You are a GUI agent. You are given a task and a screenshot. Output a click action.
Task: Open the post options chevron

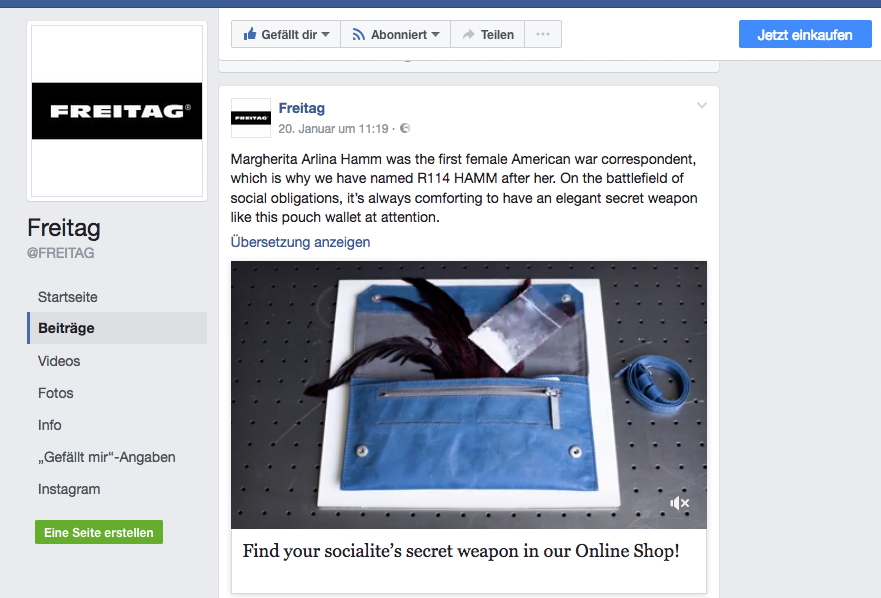pos(701,105)
